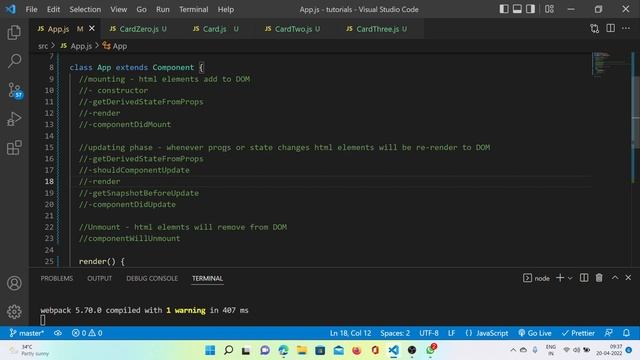Open the Manage settings gear
This screenshot has width=640, height=360.
click(x=14, y=311)
